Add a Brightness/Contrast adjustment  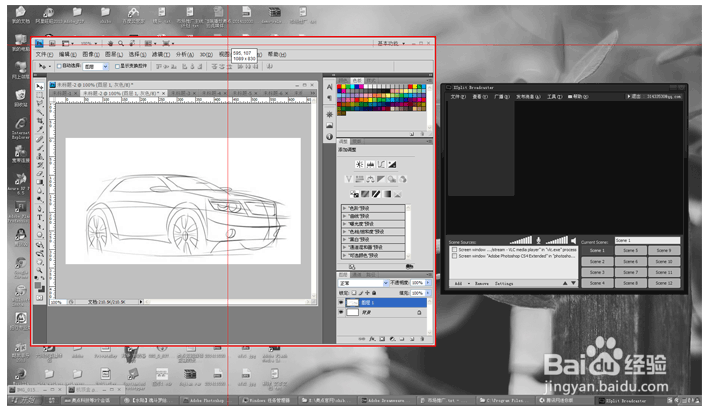pyautogui.click(x=359, y=164)
